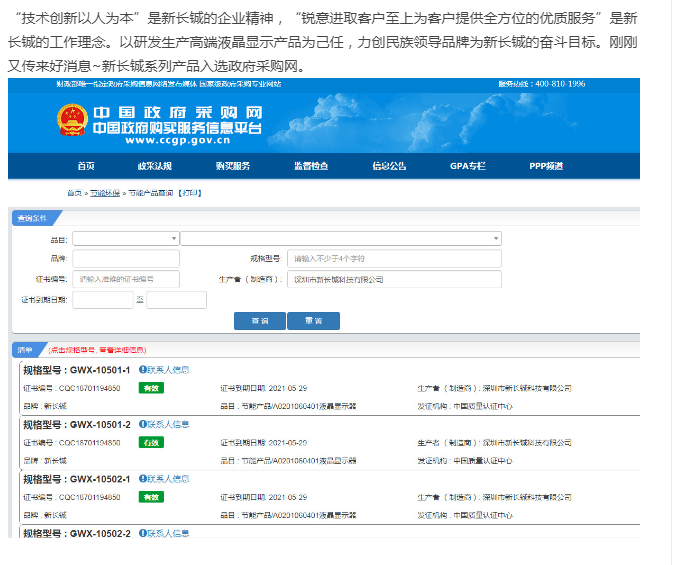
Task: Click 发证机构 text in GWX-10501-1 row
Action: 465,406
